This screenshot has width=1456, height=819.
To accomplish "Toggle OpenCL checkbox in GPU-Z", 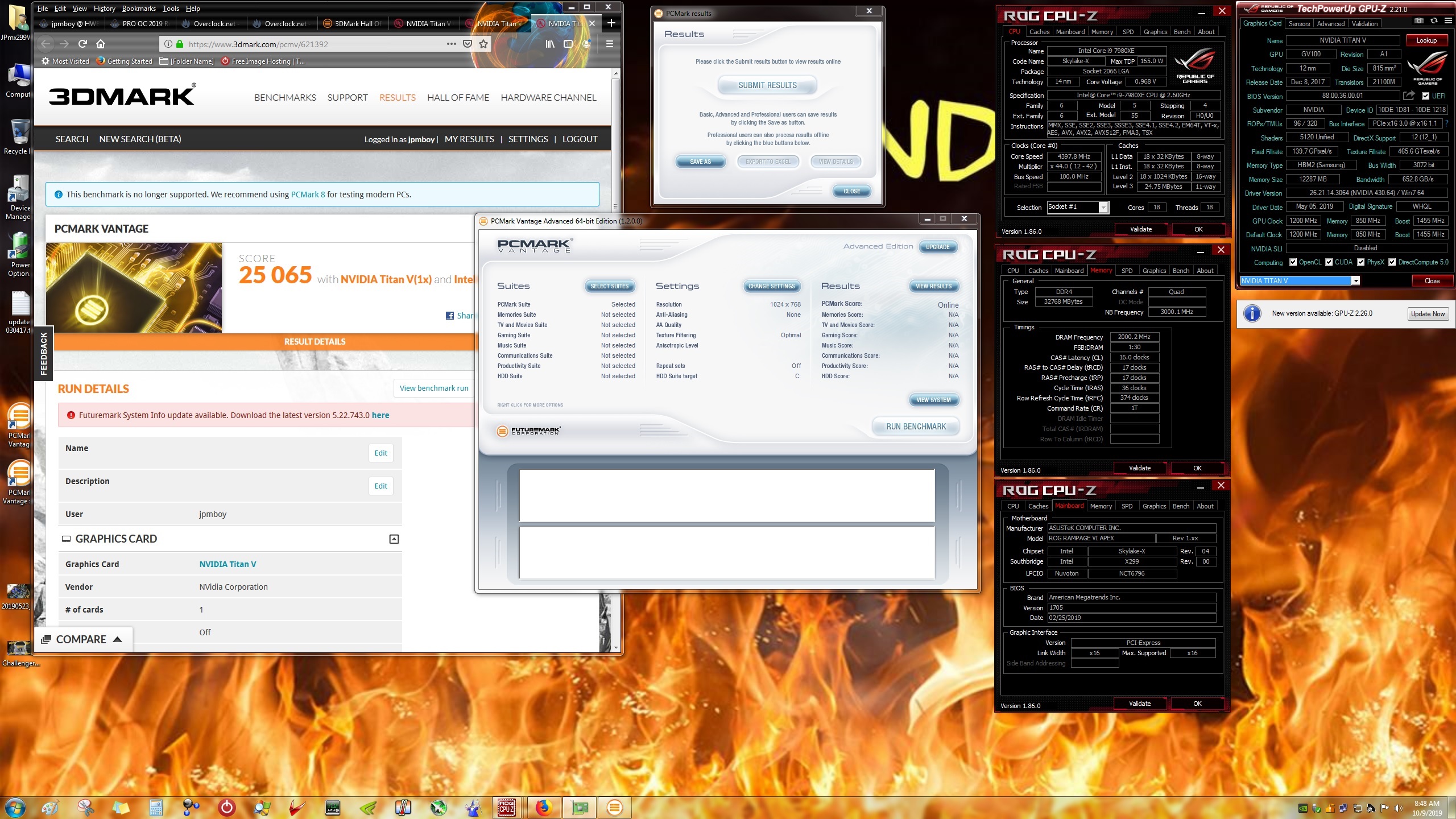I will click(1293, 262).
